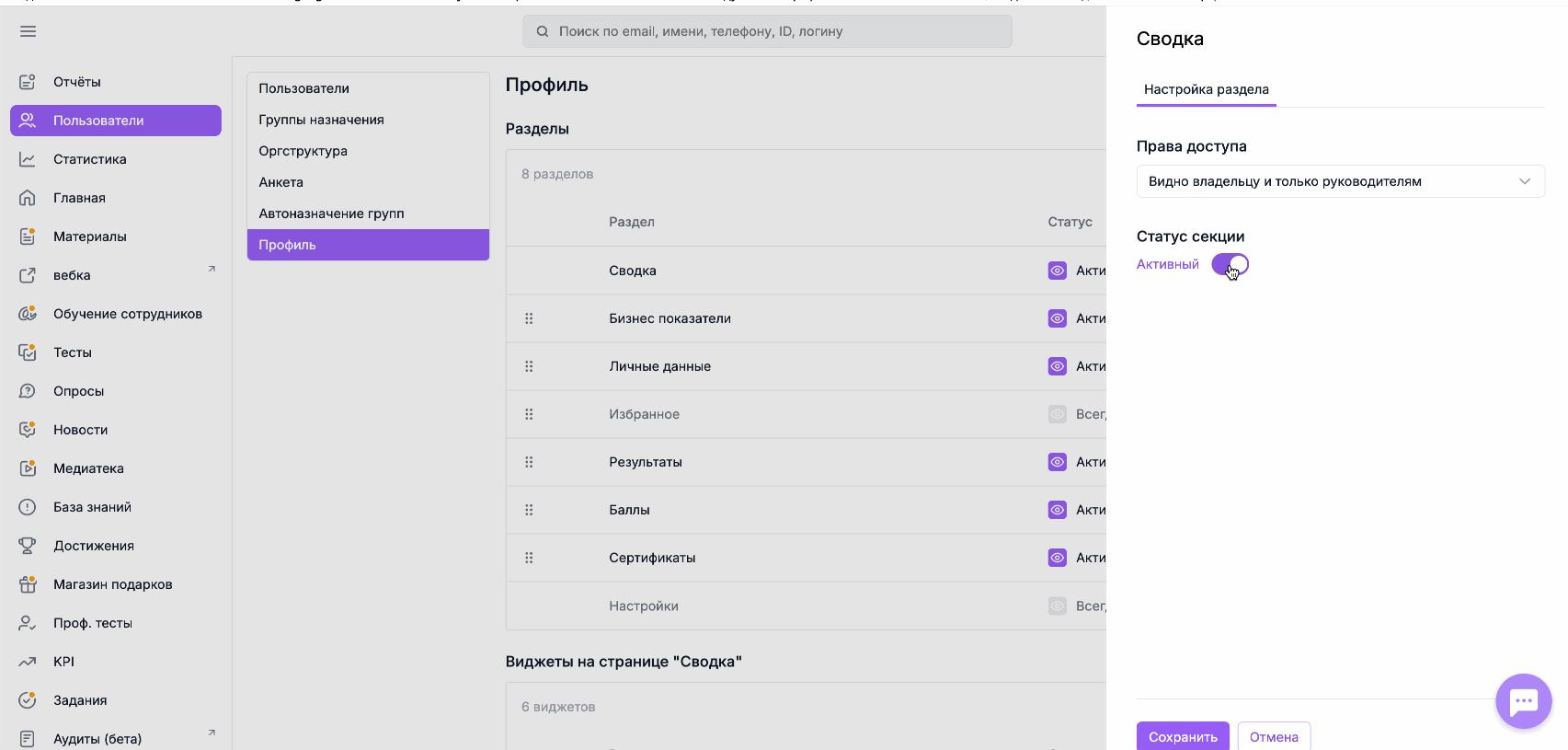Click the Статус column header
The image size is (1568, 750).
pyautogui.click(x=1070, y=222)
